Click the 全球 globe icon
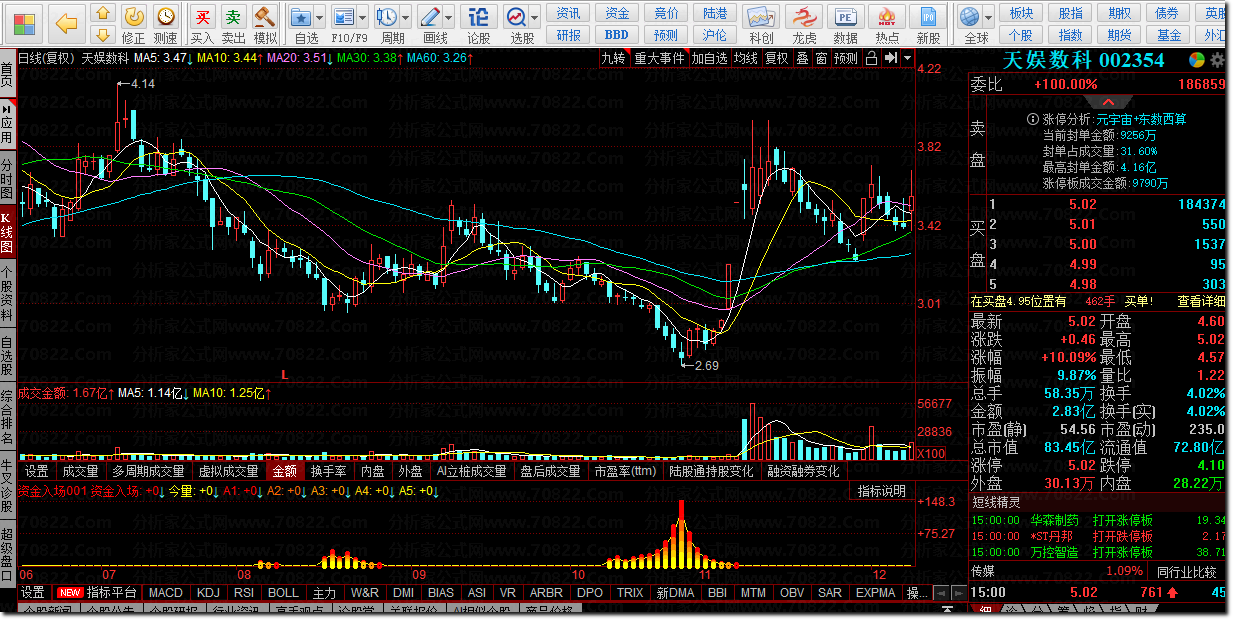1234x620 pixels. [969, 17]
